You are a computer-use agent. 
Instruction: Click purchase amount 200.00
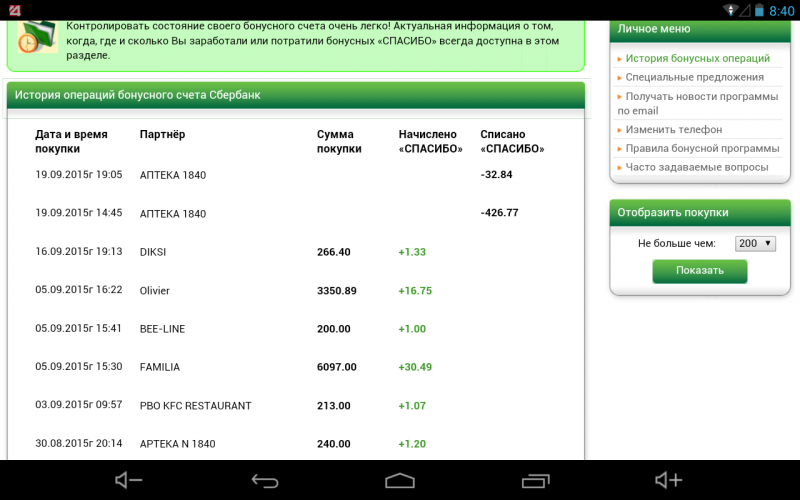(334, 329)
